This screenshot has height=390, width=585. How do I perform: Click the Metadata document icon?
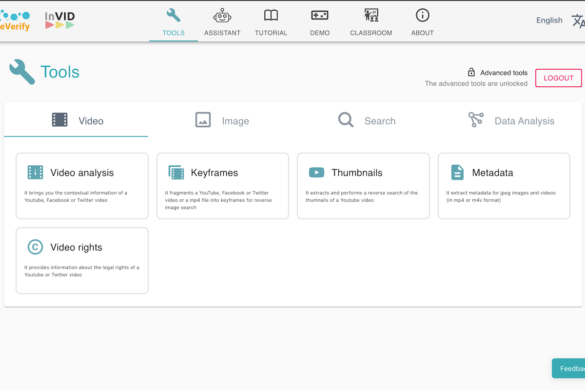click(x=457, y=172)
